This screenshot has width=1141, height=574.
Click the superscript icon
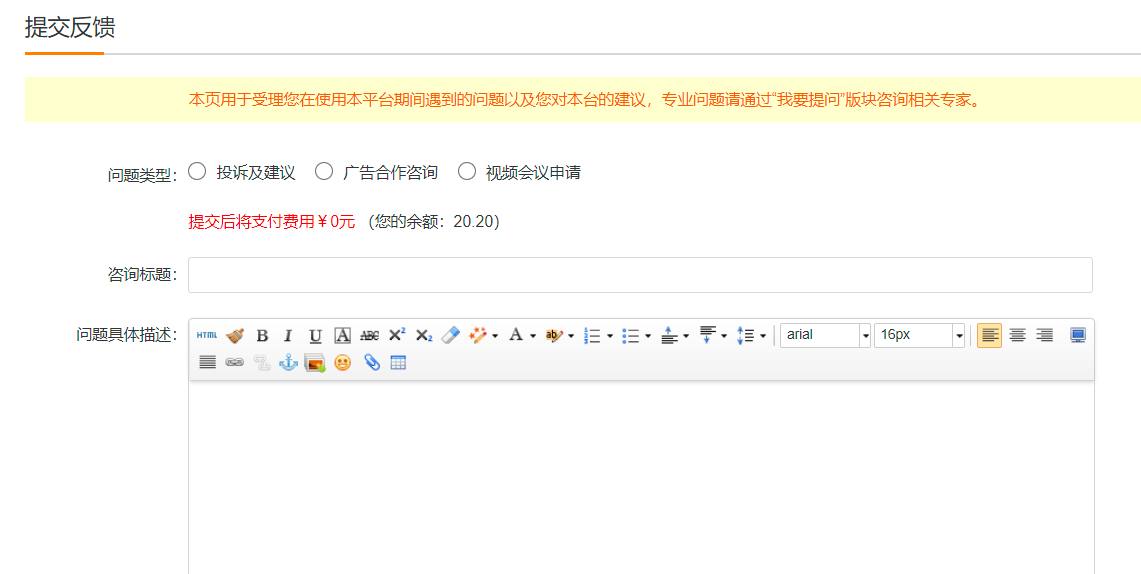397,336
